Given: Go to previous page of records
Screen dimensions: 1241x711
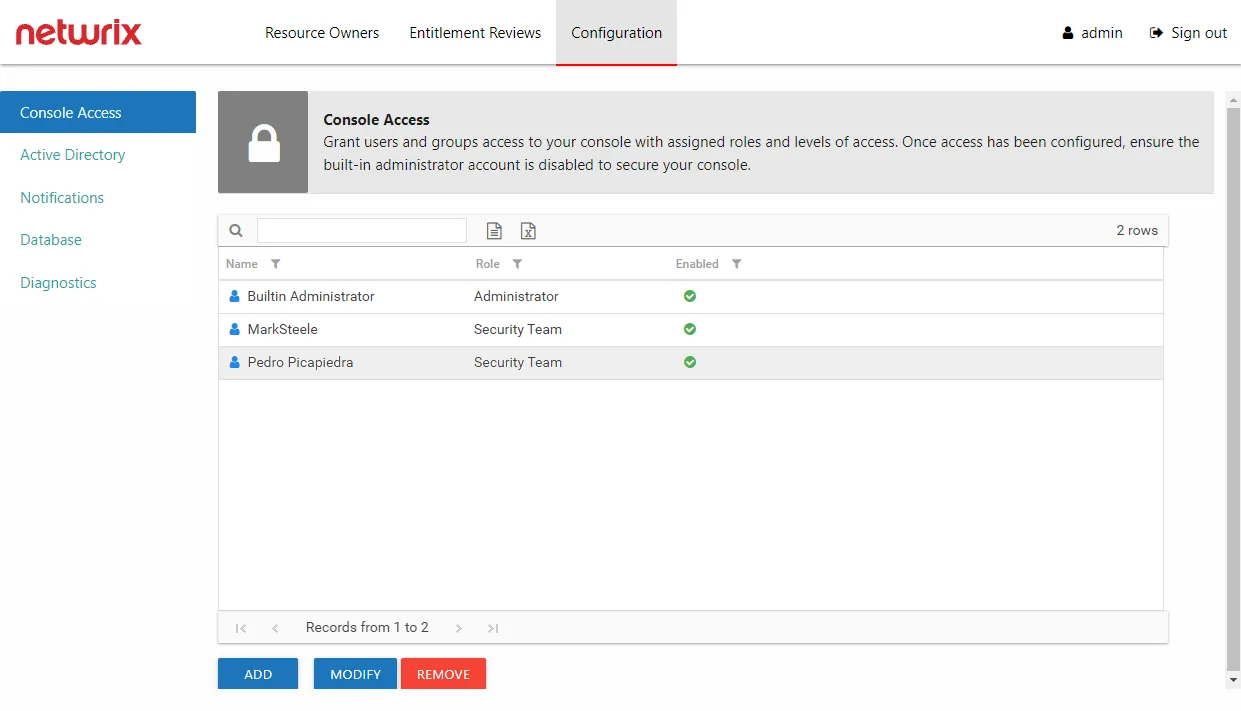Looking at the screenshot, I should pos(275,628).
